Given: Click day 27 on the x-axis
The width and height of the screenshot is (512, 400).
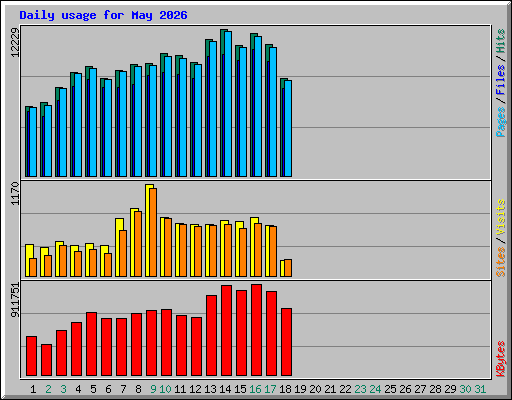Looking at the screenshot, I should point(420,389).
